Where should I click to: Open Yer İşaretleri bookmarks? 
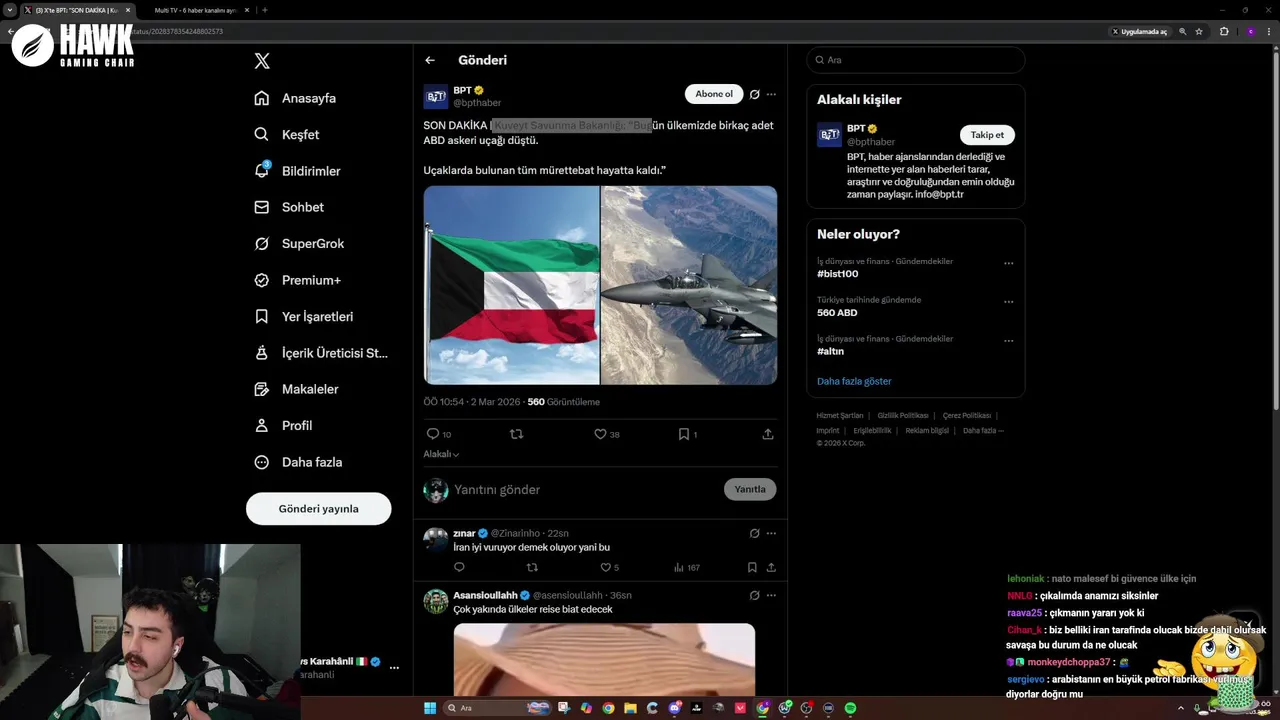[303, 316]
